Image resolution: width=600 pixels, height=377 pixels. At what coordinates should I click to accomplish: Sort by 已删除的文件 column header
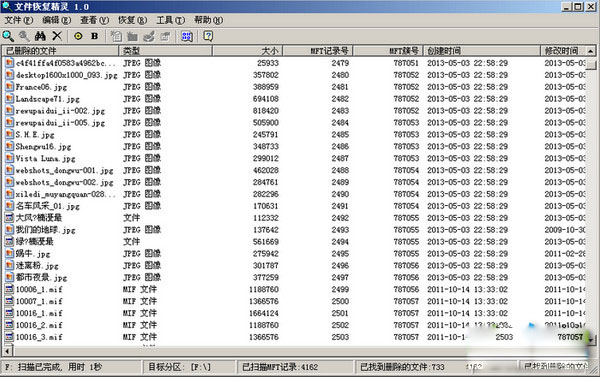click(x=60, y=51)
